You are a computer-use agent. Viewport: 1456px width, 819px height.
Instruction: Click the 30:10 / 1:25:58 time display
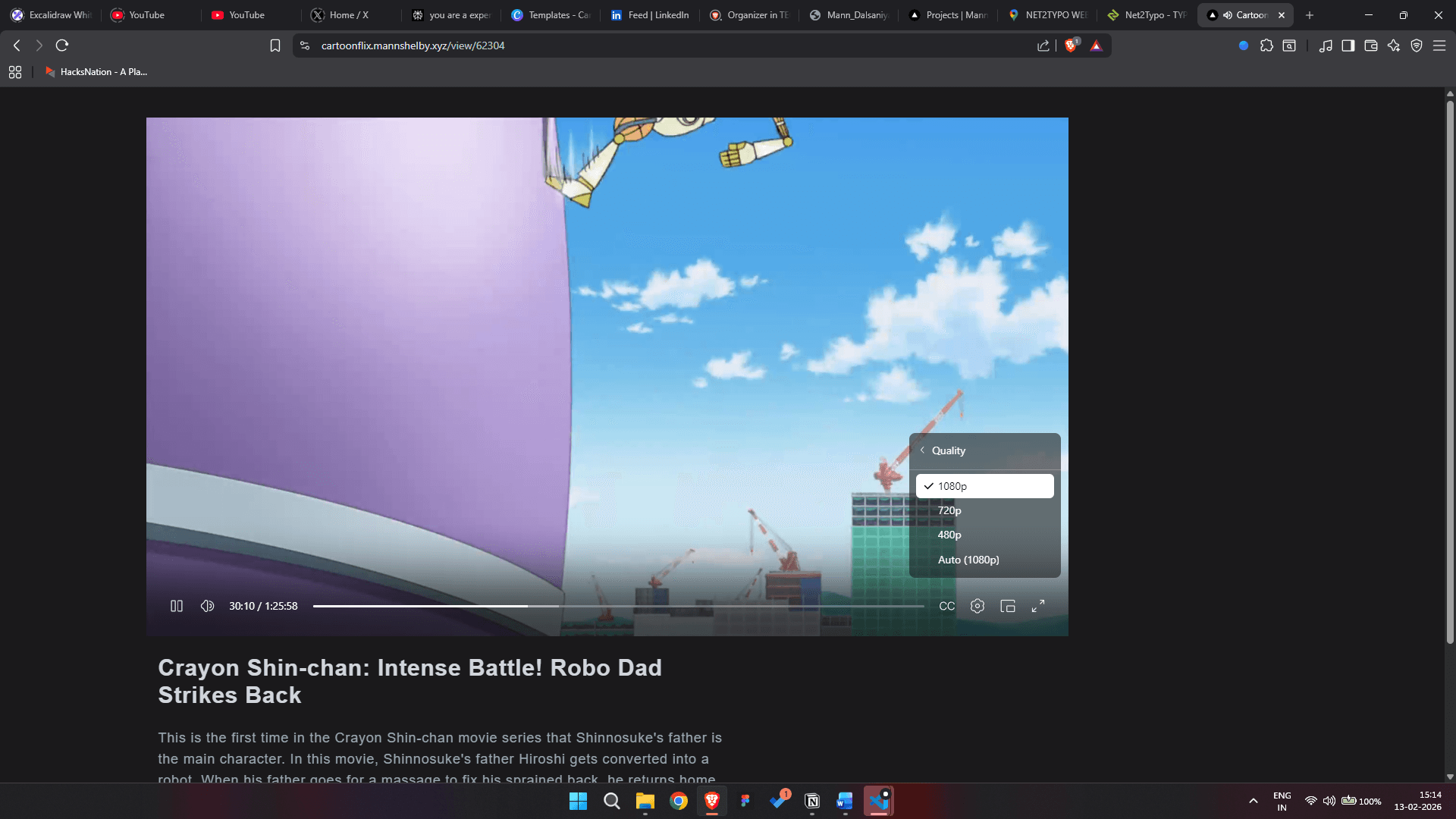point(263,606)
